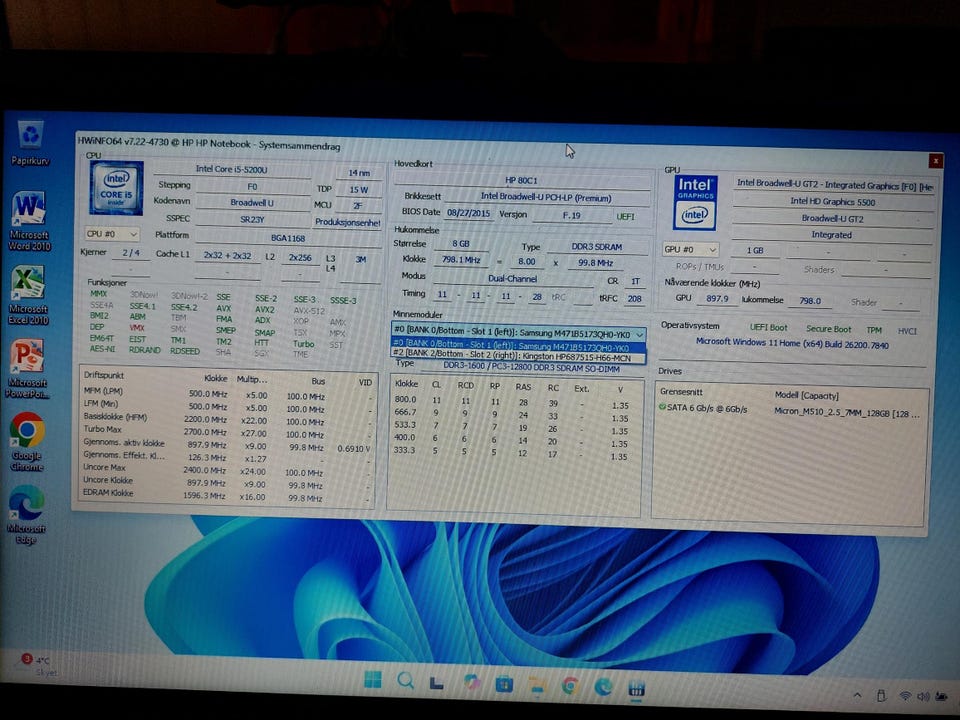
Task: Click the Dual-Channel mode value
Action: click(x=512, y=279)
